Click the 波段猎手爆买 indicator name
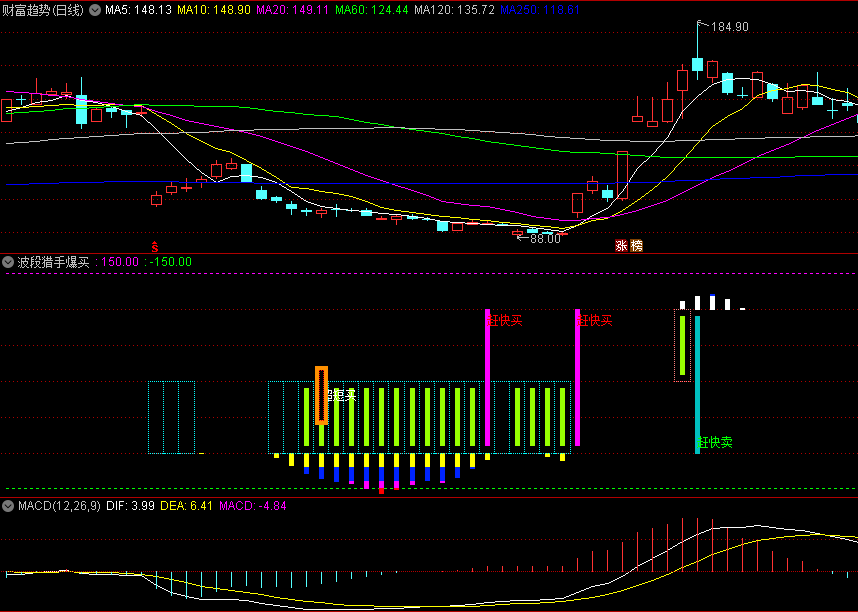 pos(53,262)
